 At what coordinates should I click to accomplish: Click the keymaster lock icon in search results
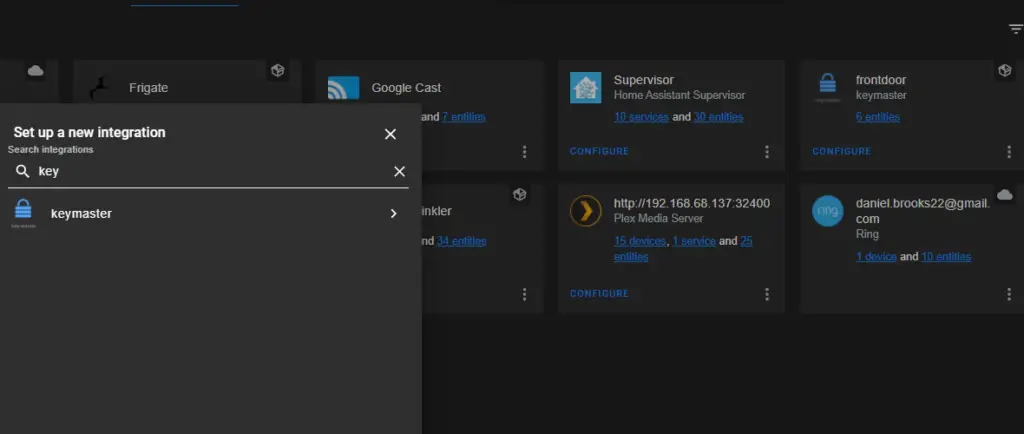[x=24, y=213]
